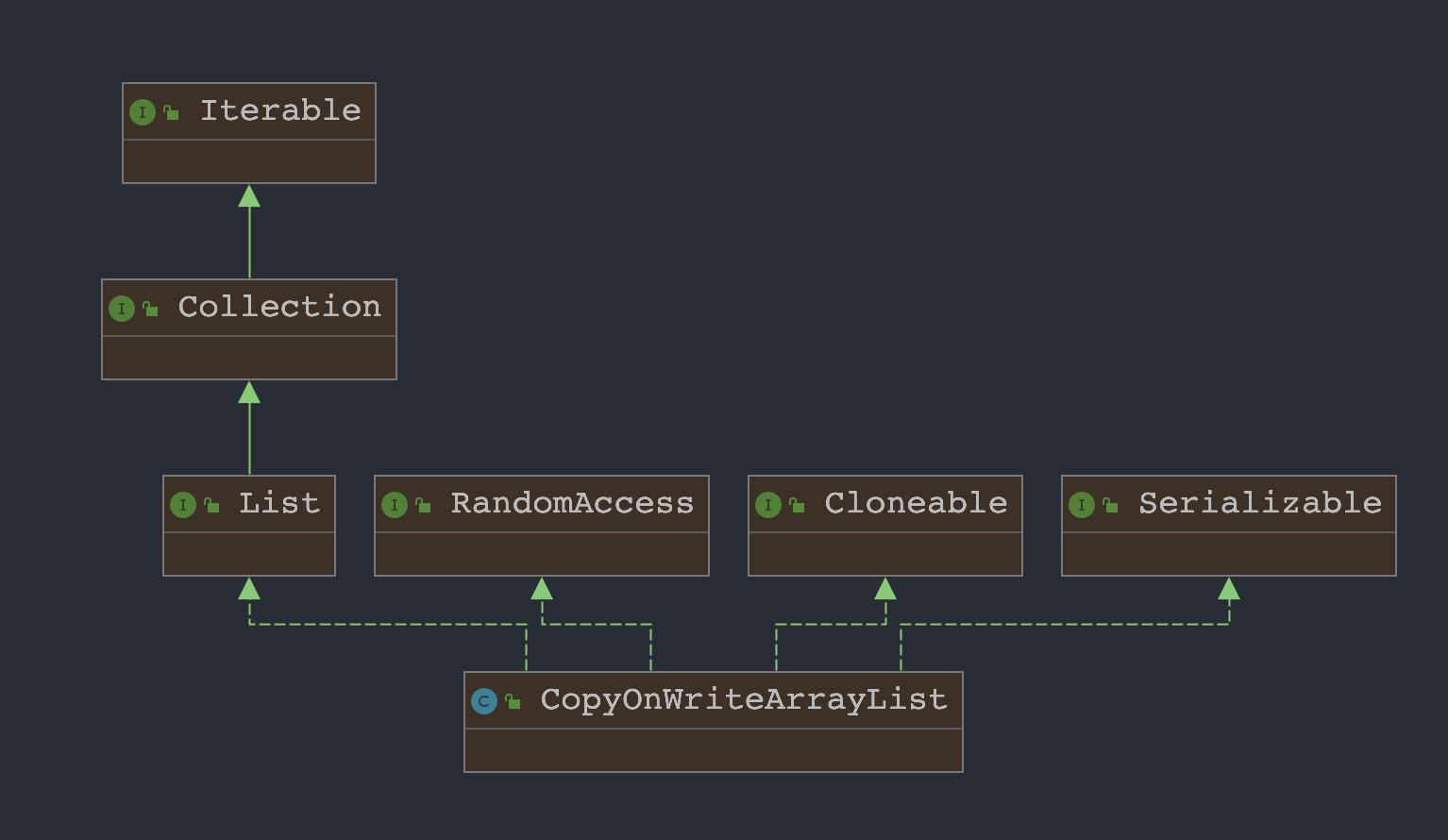Select the CopyOnWriteArrayList class label

[x=744, y=699]
